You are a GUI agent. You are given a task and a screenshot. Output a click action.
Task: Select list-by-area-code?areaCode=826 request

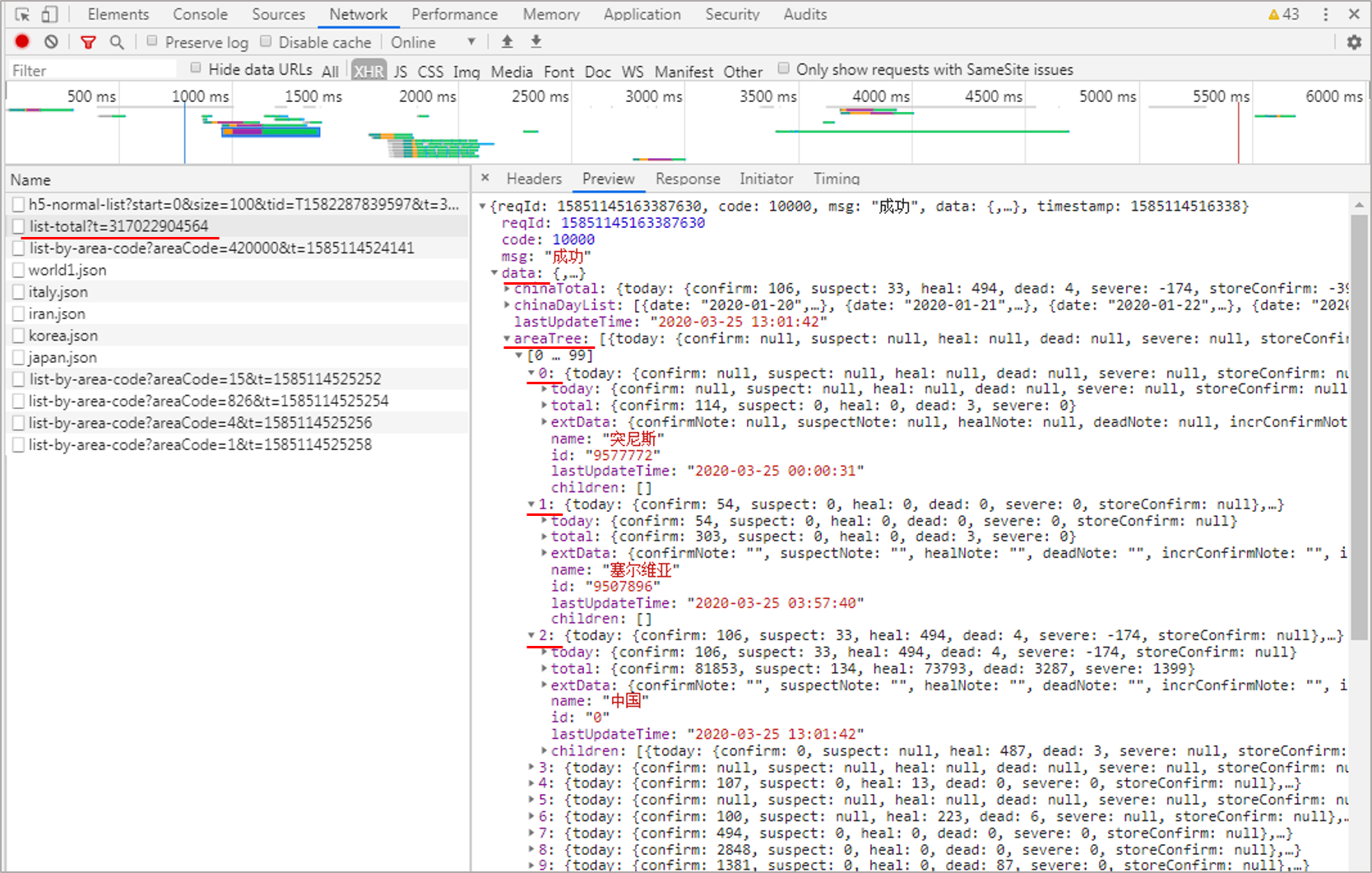pyautogui.click(x=237, y=401)
